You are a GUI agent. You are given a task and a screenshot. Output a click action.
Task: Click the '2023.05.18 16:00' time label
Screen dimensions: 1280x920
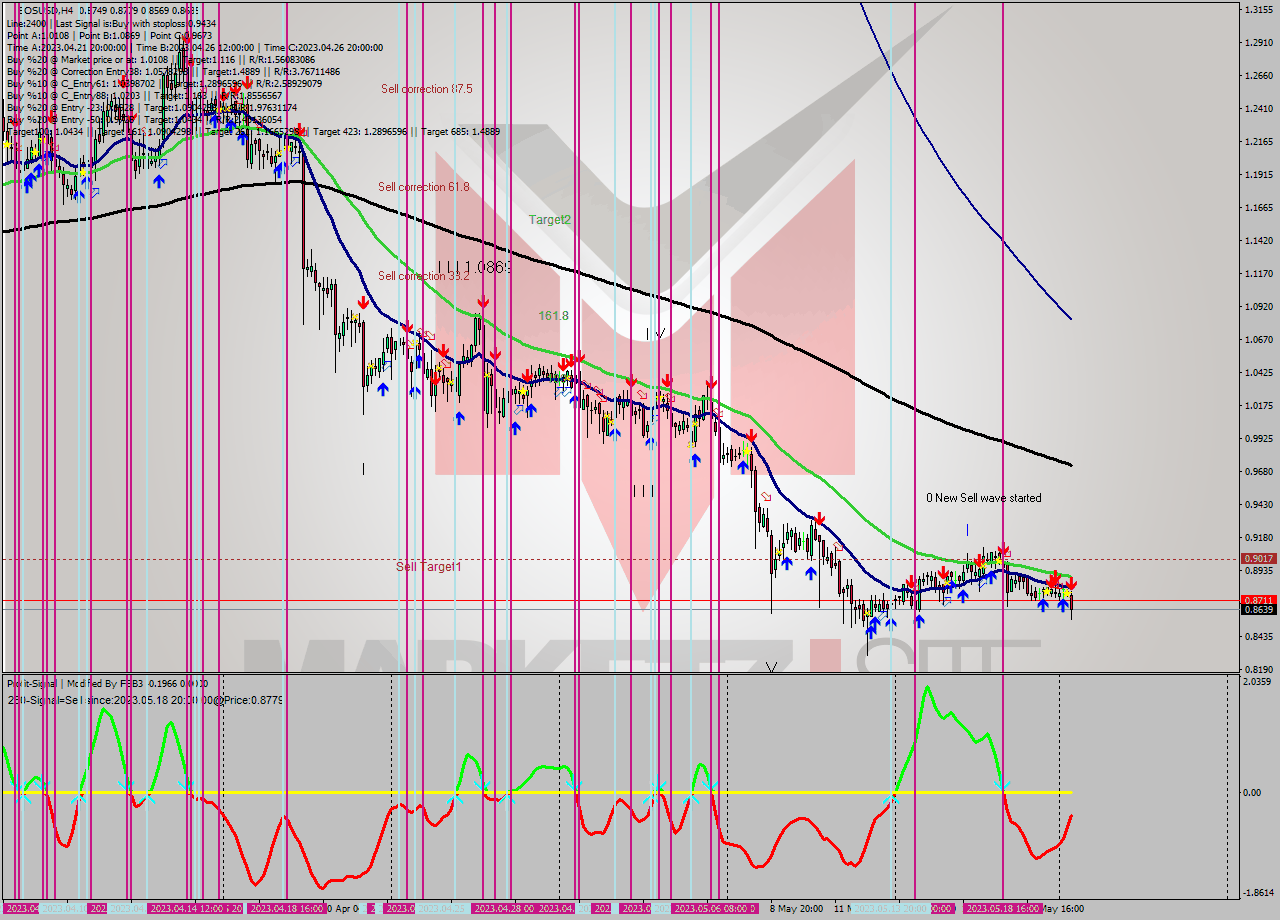pos(1004,909)
